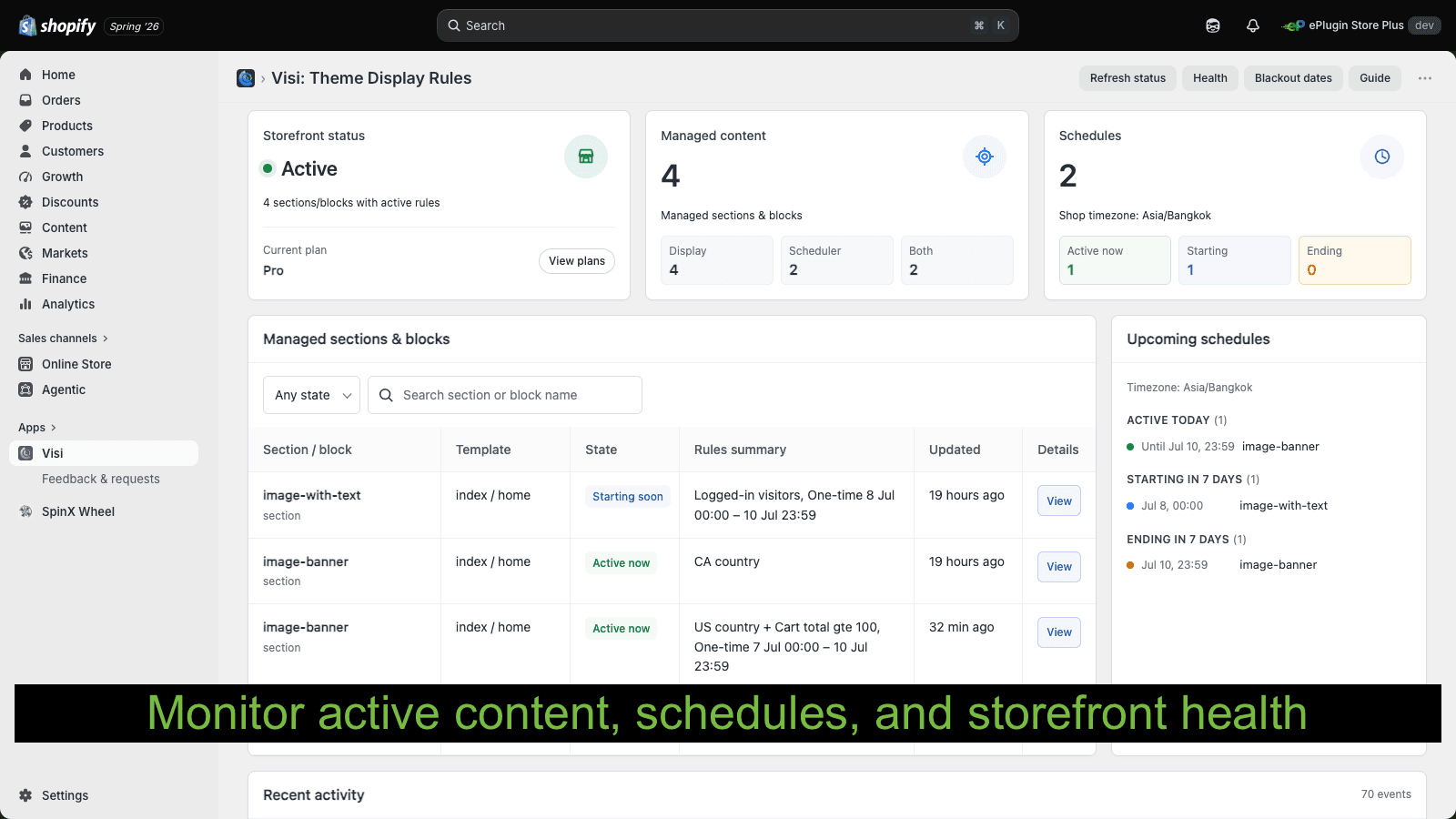The height and width of the screenshot is (819, 1456).
Task: Click the Display count tile
Action: (717, 260)
